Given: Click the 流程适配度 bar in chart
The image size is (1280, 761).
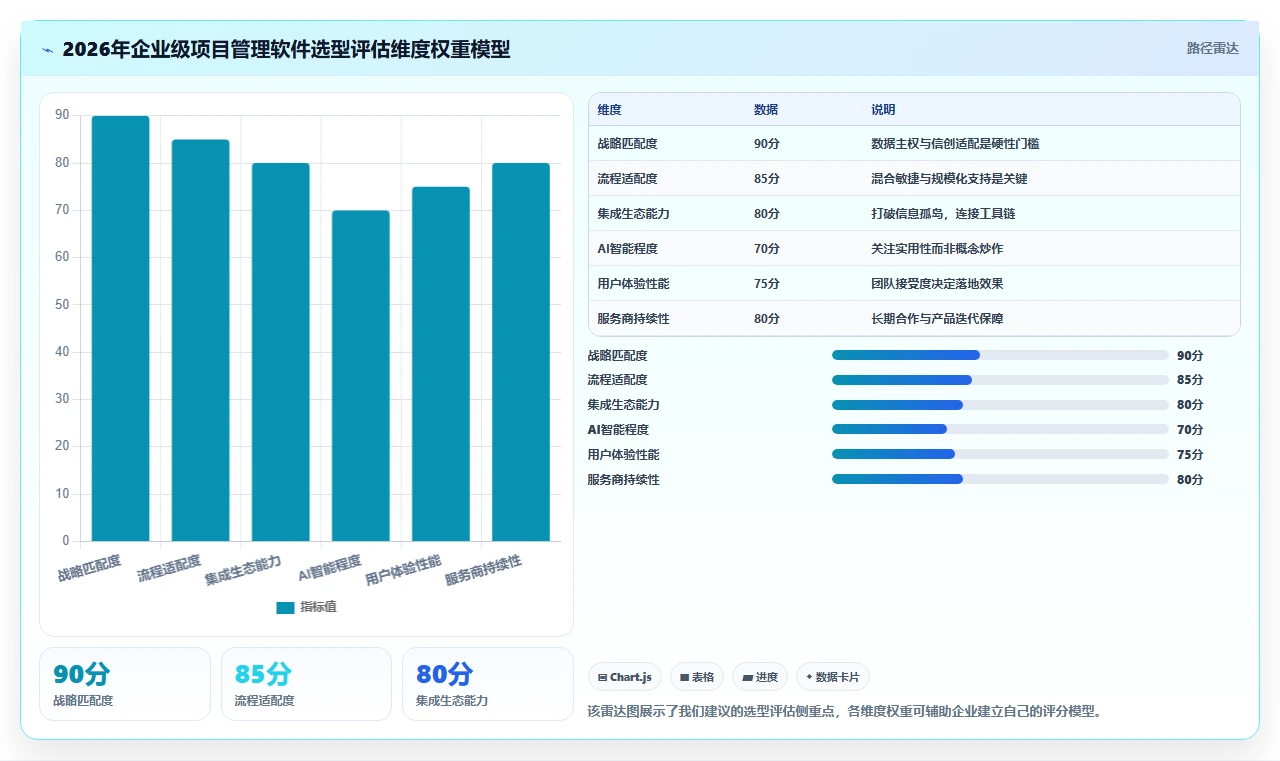Looking at the screenshot, I should click(x=200, y=341).
